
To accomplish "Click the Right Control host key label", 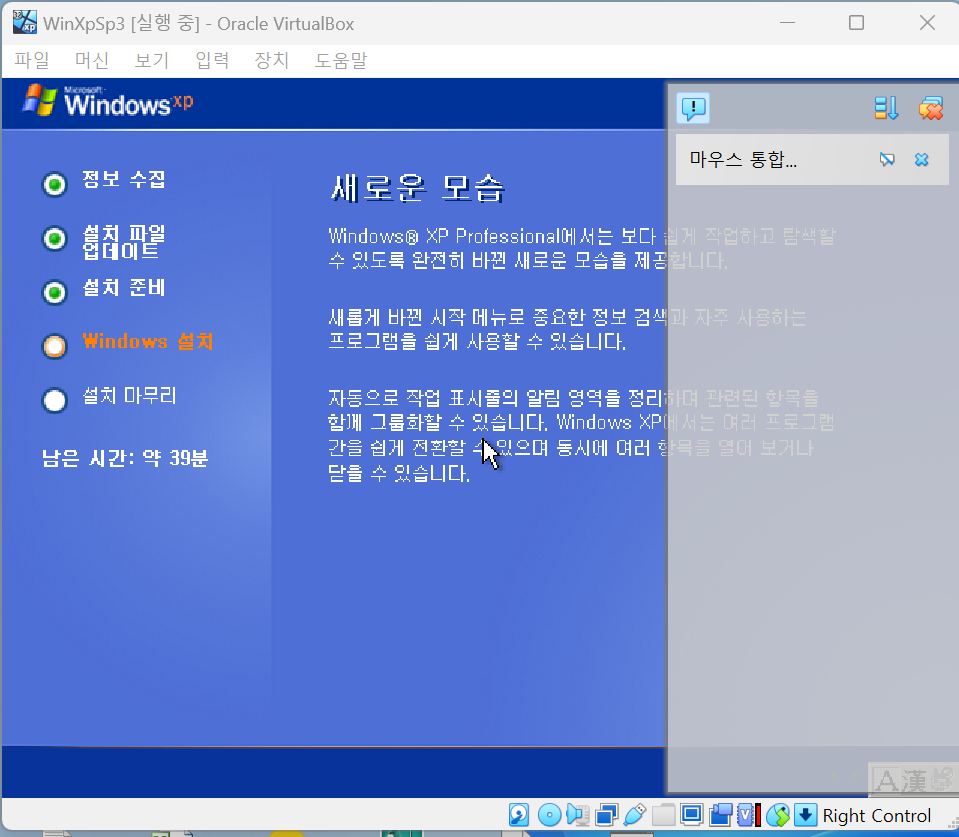I will (876, 816).
